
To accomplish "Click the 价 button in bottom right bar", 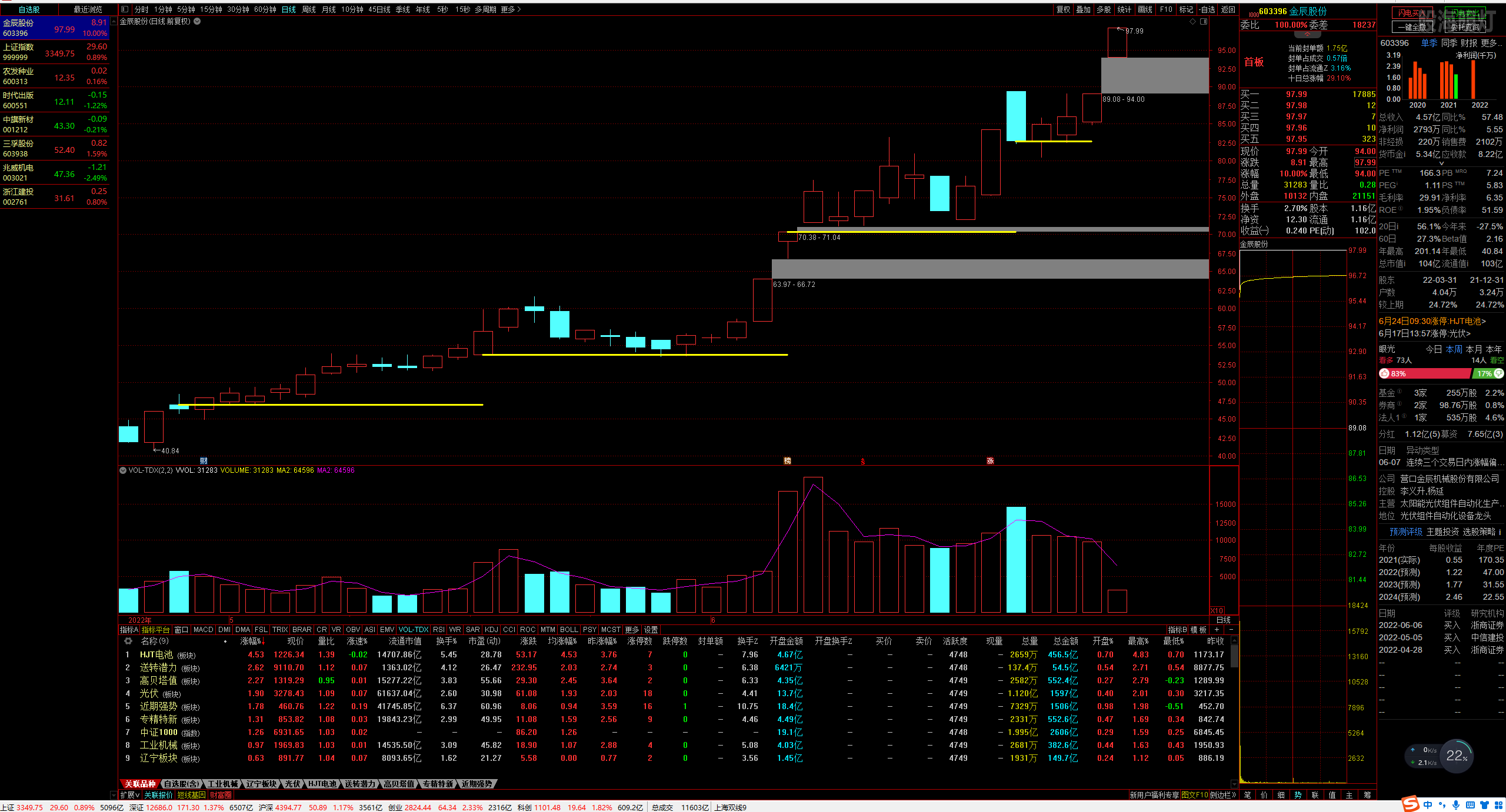I will coord(1264,795).
